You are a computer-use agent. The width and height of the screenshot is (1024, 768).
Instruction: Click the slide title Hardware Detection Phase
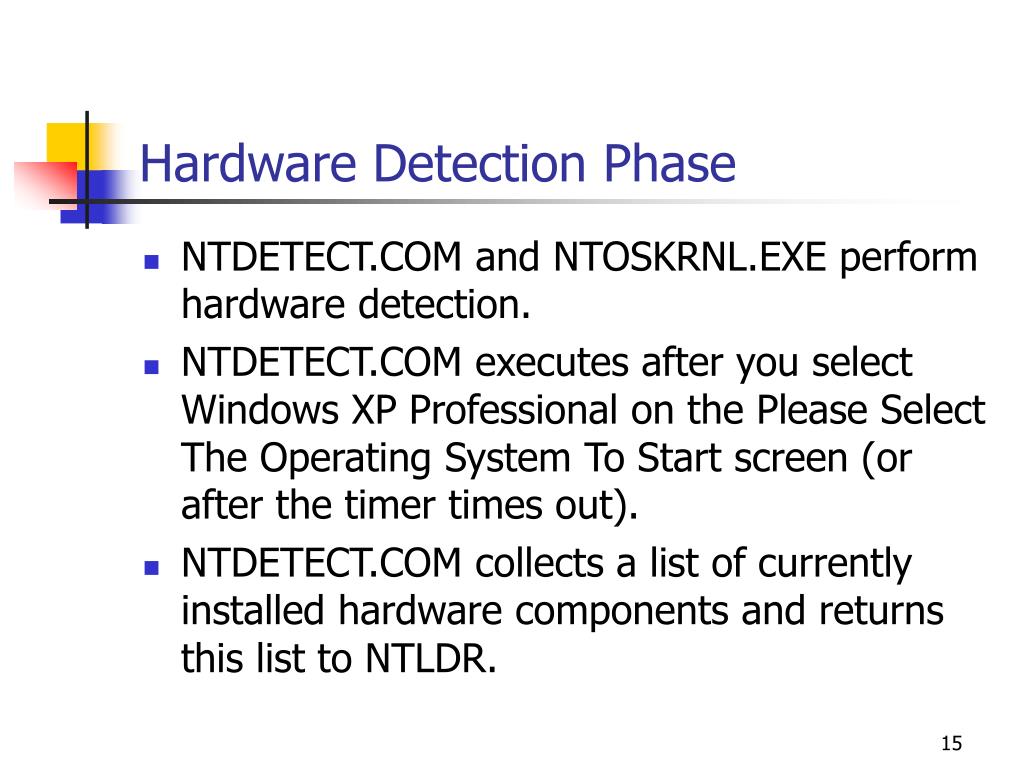click(x=438, y=164)
